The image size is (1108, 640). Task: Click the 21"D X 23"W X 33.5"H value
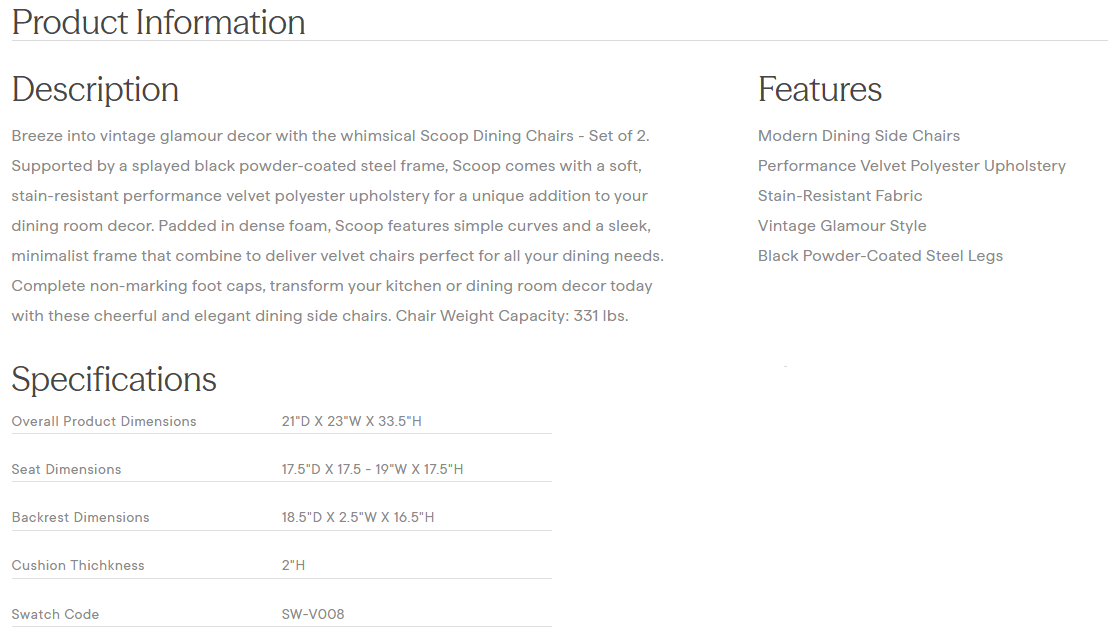pyautogui.click(x=352, y=421)
